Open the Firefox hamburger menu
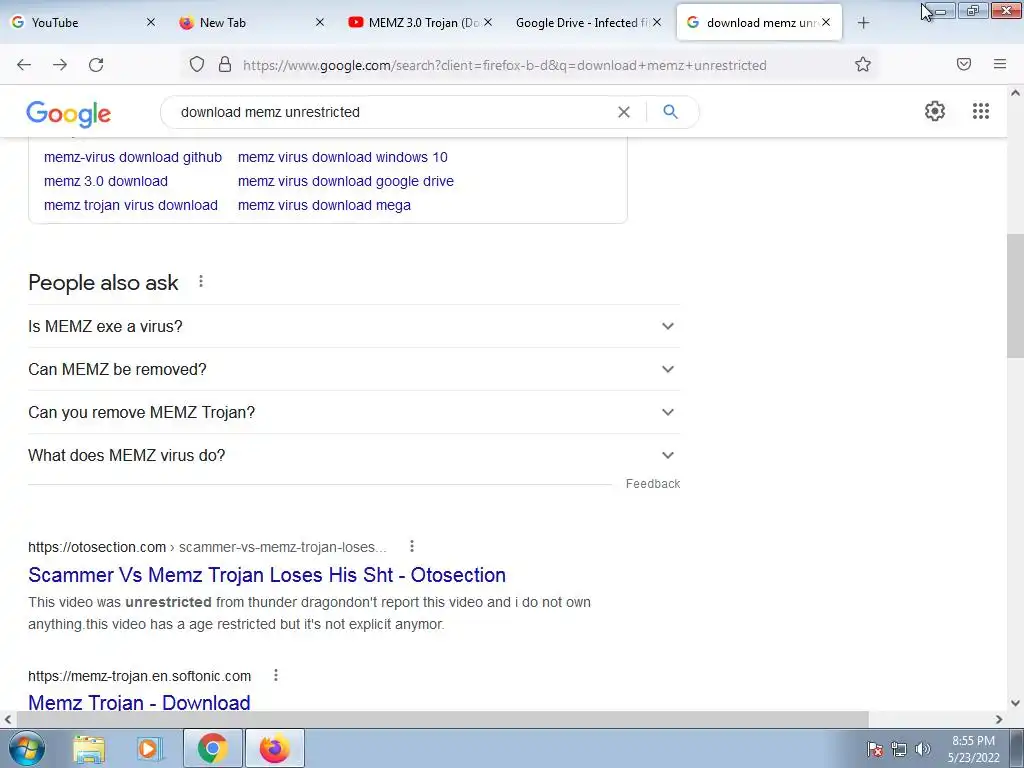Image resolution: width=1024 pixels, height=768 pixels. 999,64
